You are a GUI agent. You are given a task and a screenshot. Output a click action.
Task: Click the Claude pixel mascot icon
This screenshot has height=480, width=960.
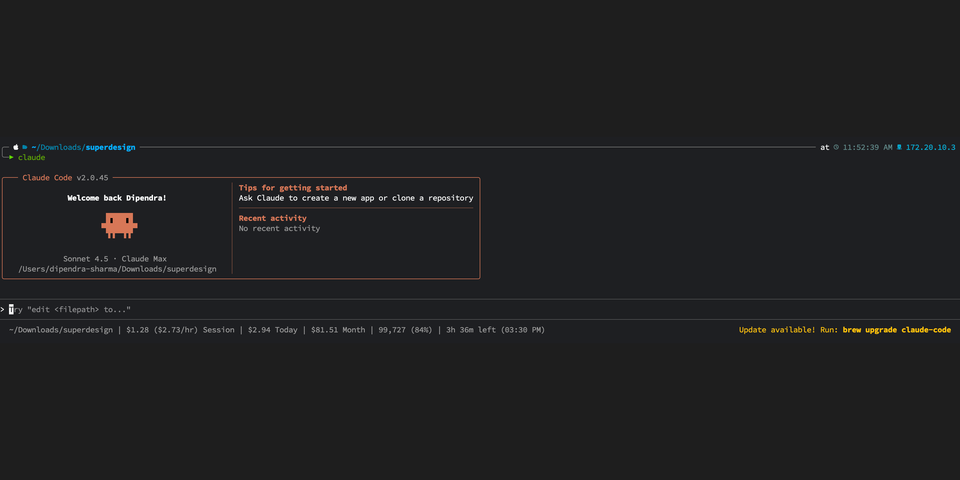click(x=119, y=225)
